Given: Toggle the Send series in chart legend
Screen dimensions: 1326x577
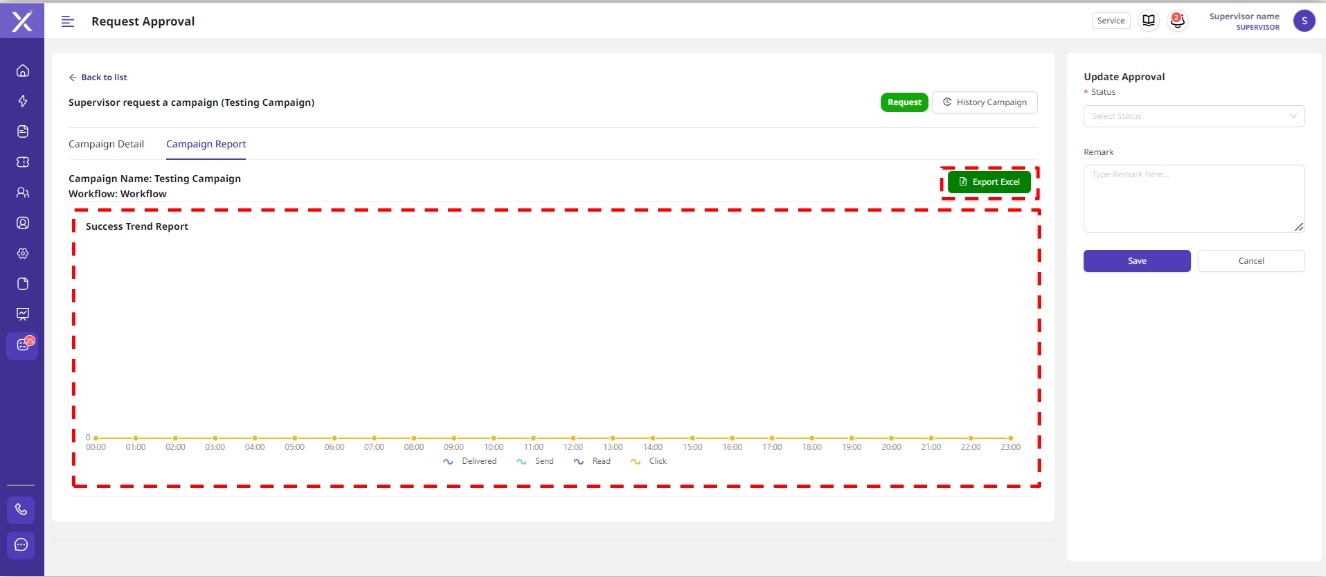Looking at the screenshot, I should (x=535, y=461).
